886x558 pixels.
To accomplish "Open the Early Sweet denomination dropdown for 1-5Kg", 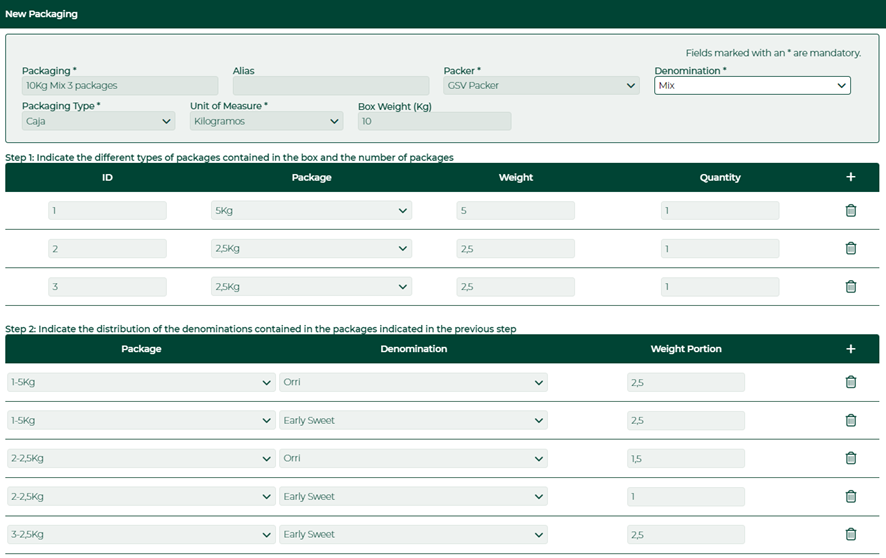I will (x=413, y=420).
